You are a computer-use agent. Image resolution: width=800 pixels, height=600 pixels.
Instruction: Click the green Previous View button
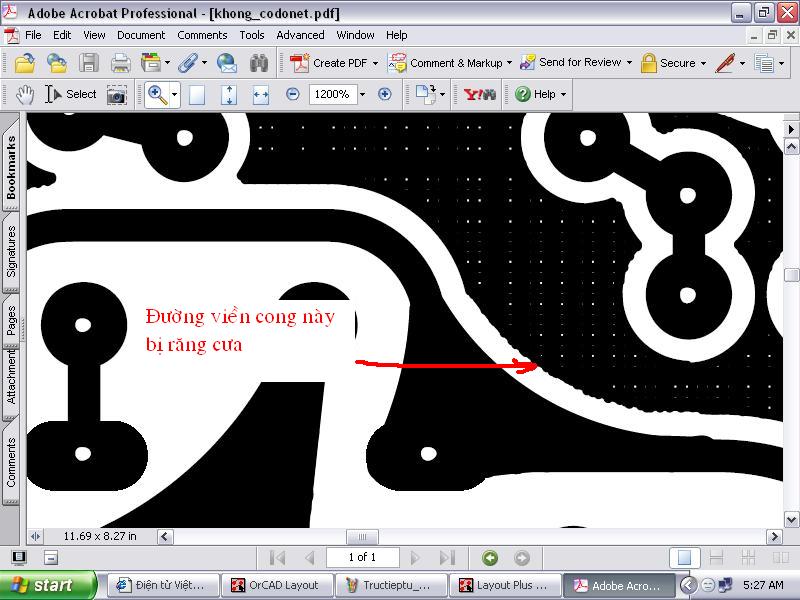(490, 558)
